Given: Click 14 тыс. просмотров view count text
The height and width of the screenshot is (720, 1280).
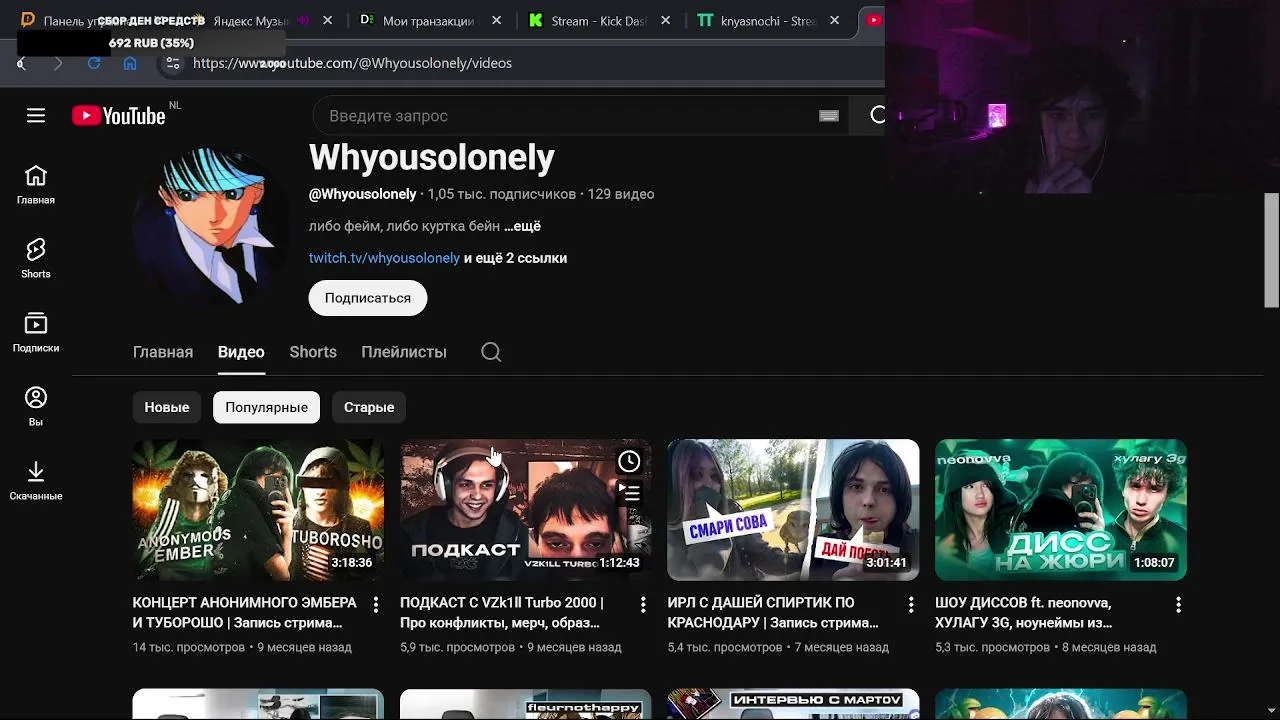Looking at the screenshot, I should (189, 647).
